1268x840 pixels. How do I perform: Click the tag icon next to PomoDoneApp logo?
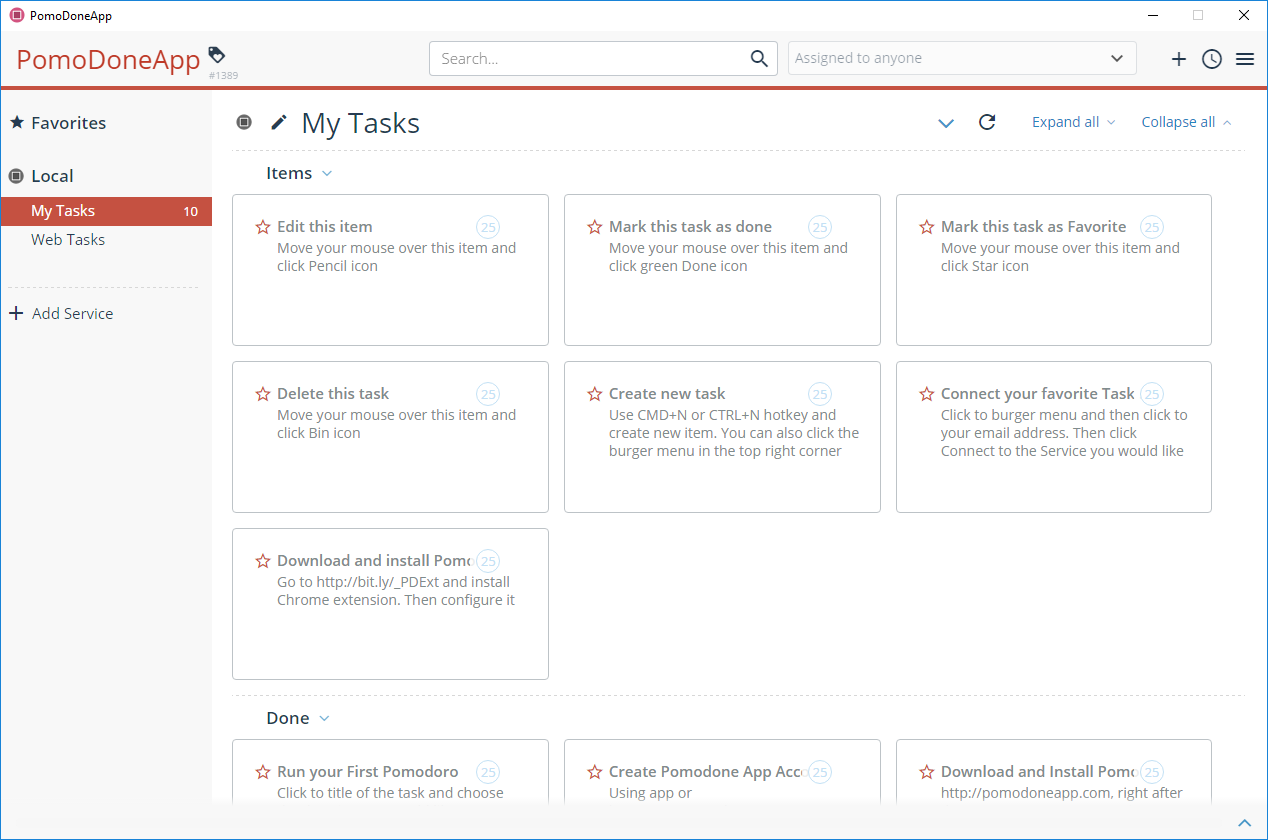[217, 55]
